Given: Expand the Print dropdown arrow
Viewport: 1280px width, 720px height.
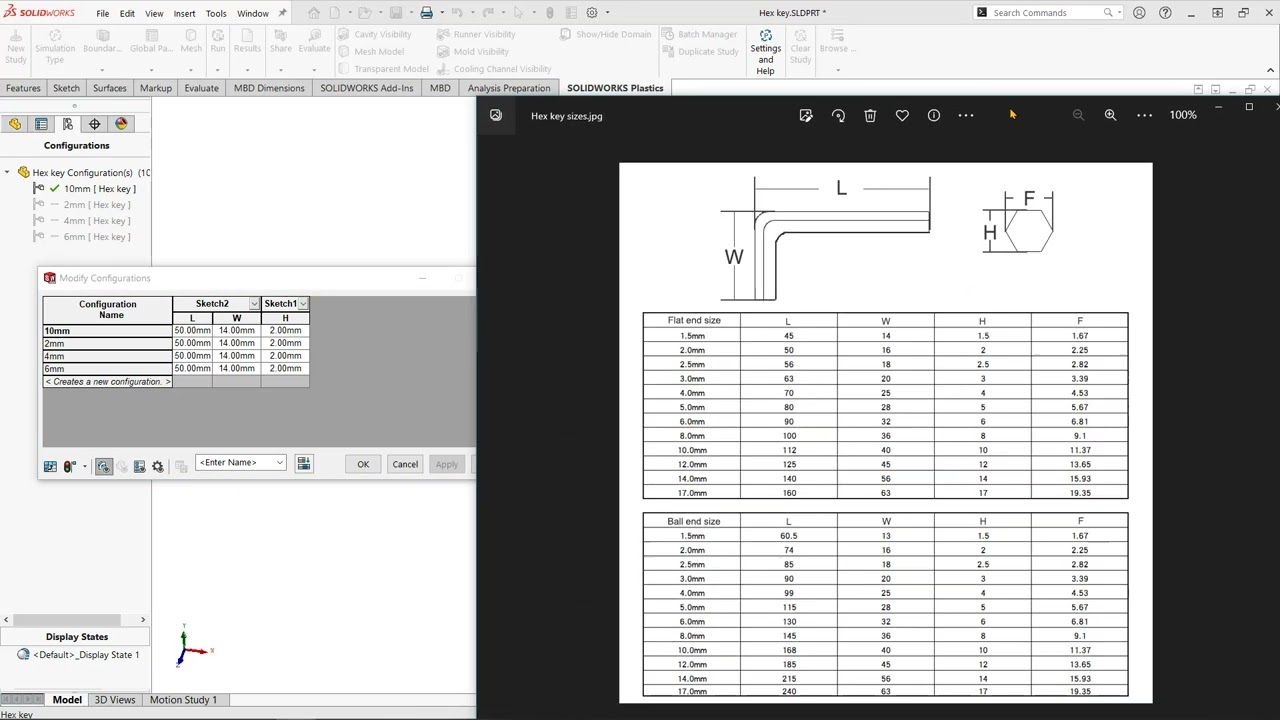Looking at the screenshot, I should [x=442, y=13].
